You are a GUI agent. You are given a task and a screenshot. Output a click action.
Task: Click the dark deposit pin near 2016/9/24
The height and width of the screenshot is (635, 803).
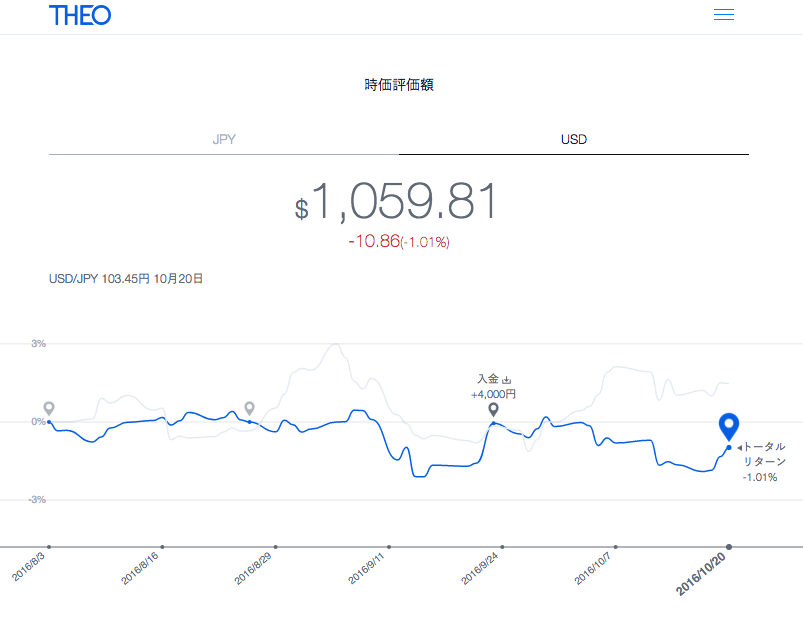pos(493,410)
